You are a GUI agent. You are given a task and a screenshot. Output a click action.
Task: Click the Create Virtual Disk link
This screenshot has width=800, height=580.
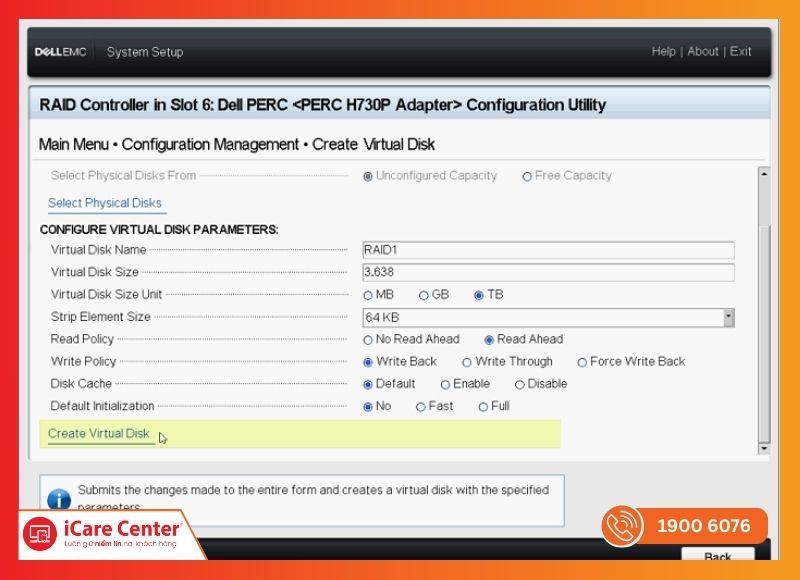tap(98, 434)
